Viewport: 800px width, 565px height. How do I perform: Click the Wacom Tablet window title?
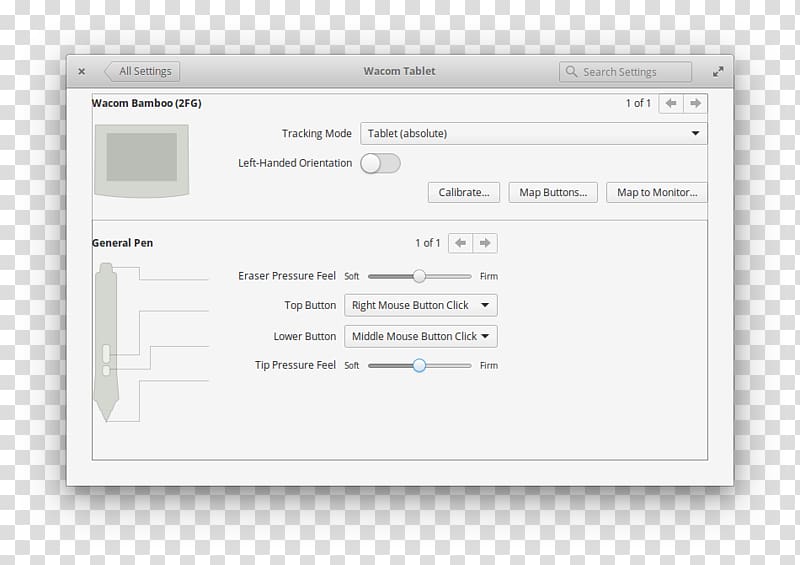pos(399,71)
